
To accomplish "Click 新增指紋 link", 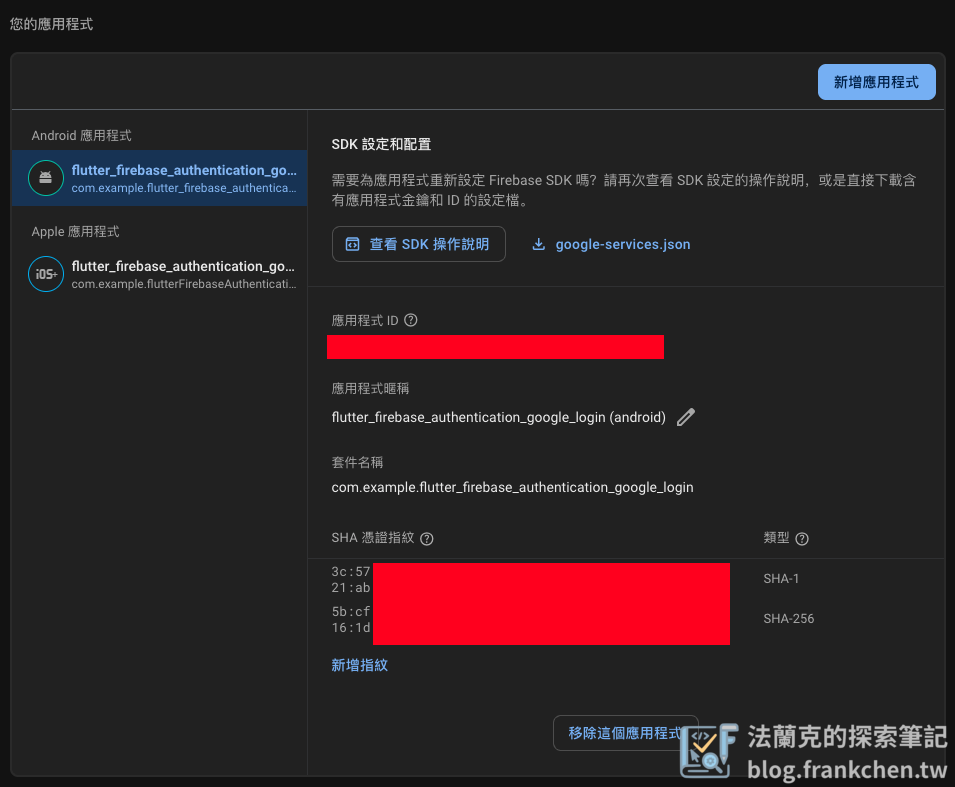I will (x=359, y=665).
